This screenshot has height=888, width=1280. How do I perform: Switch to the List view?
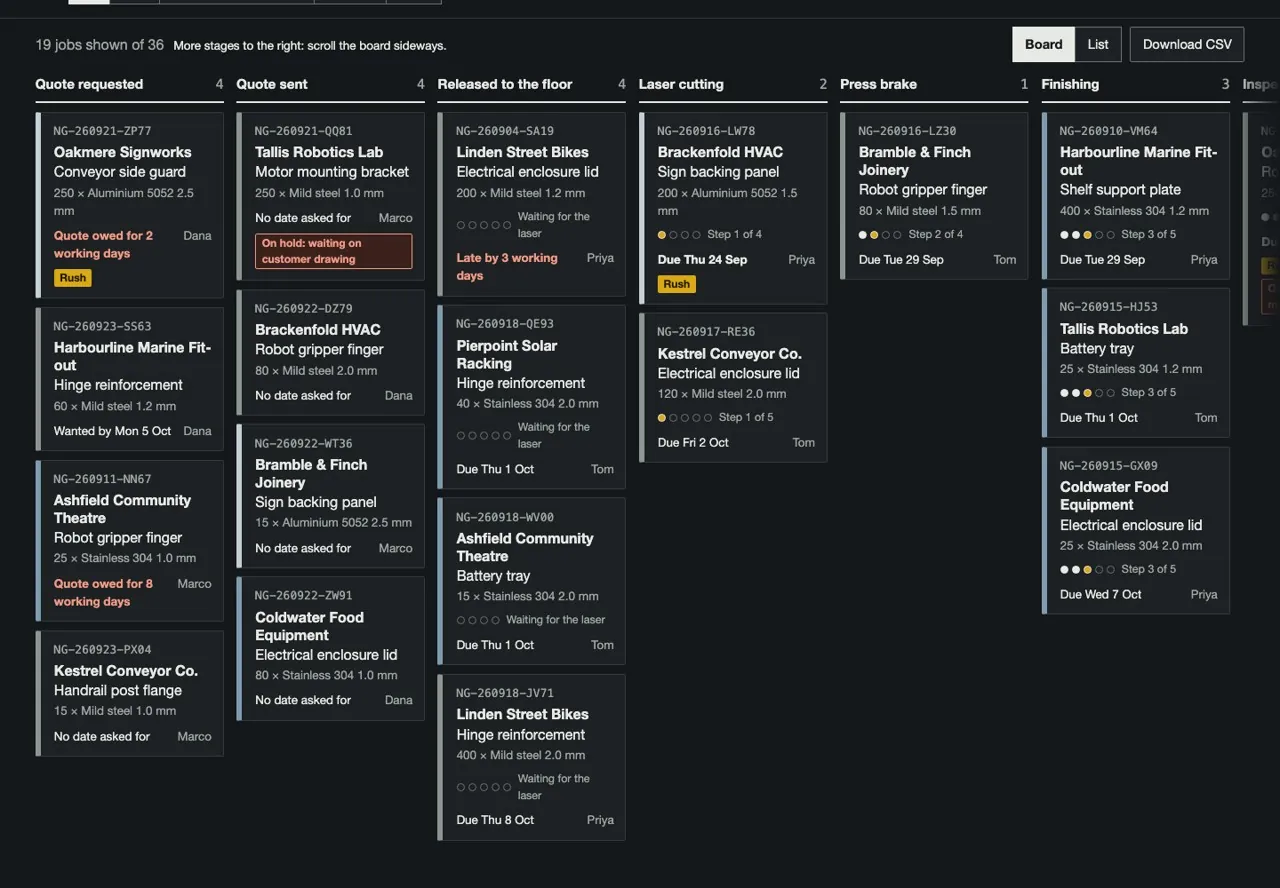tap(1098, 44)
